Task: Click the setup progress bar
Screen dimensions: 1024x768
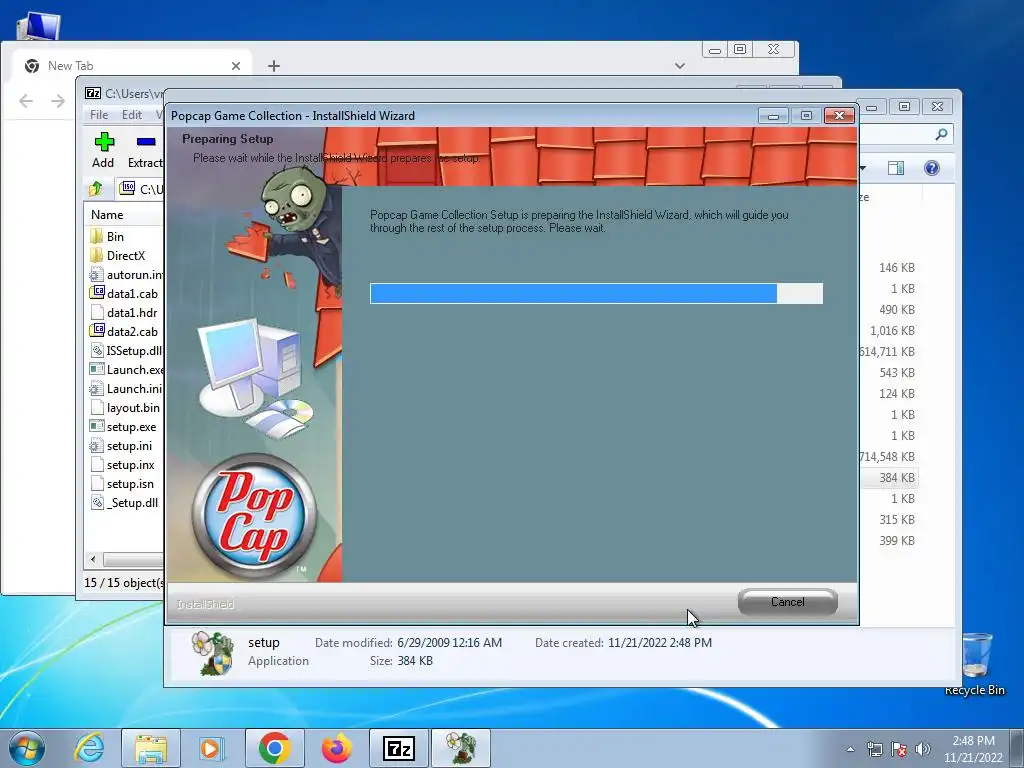Action: point(596,293)
